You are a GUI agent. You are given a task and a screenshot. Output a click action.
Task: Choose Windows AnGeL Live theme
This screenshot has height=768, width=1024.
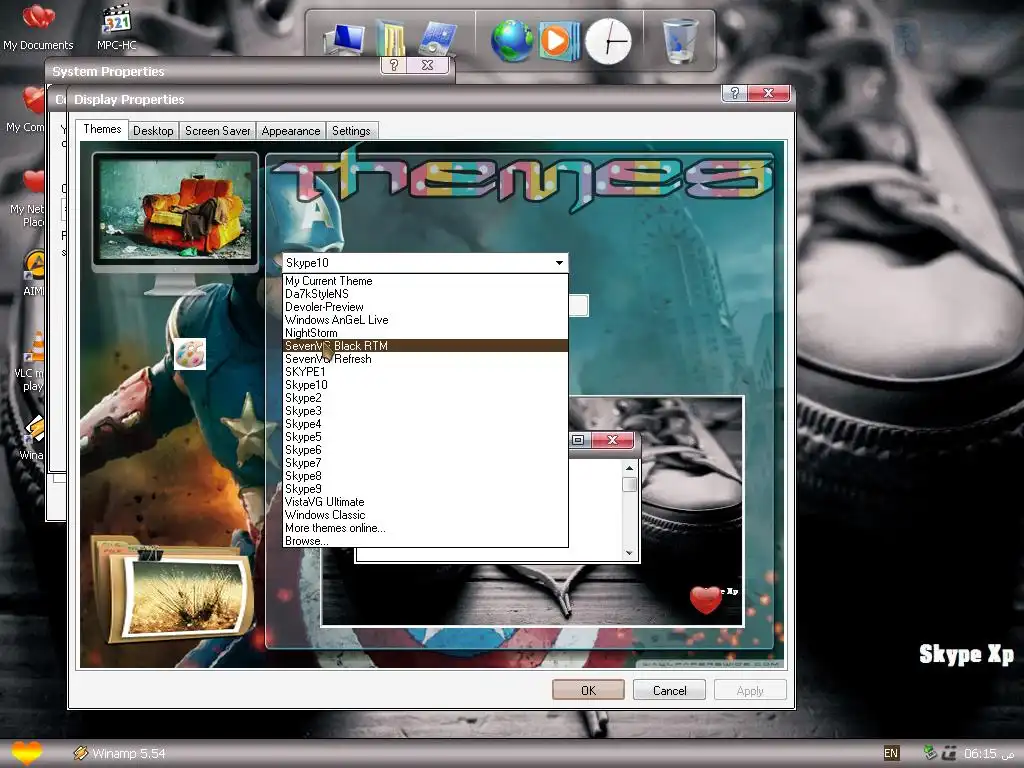click(425, 320)
